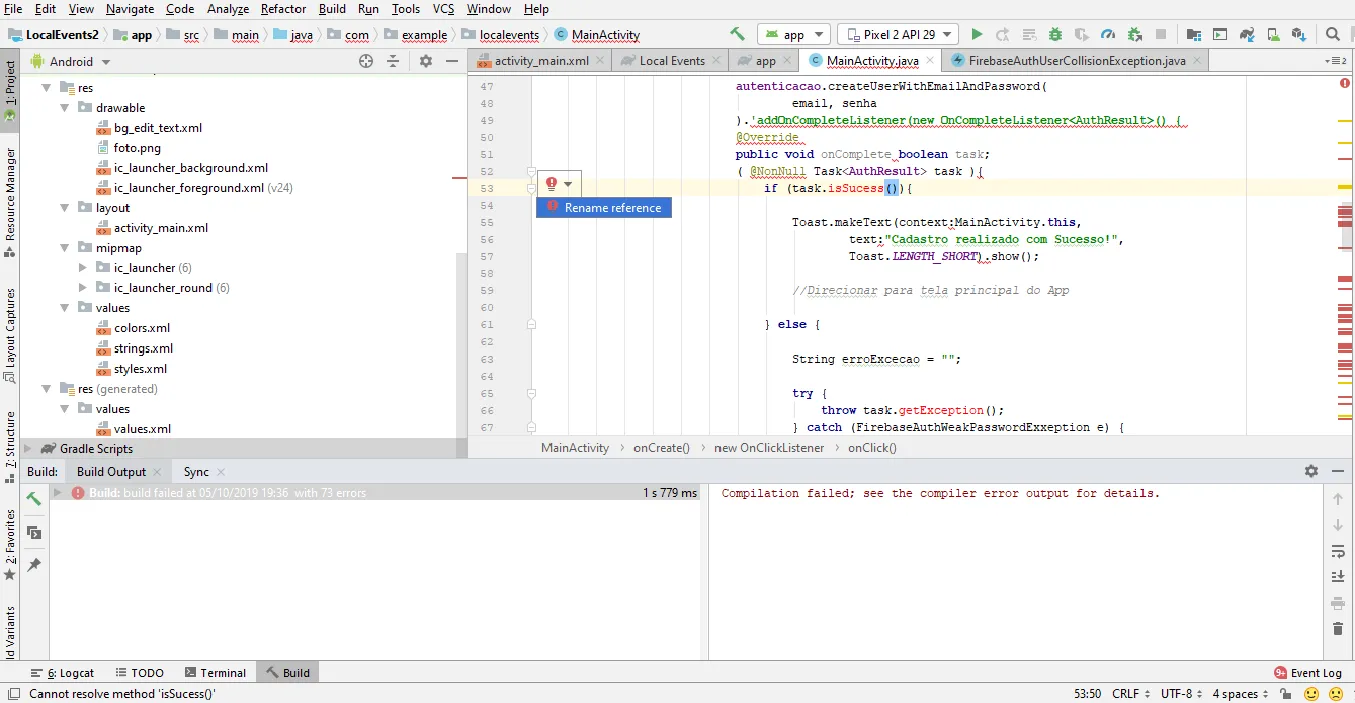The width and height of the screenshot is (1355, 703).
Task: Toggle soft-wrap in the build output panel
Action: pos(1338,551)
